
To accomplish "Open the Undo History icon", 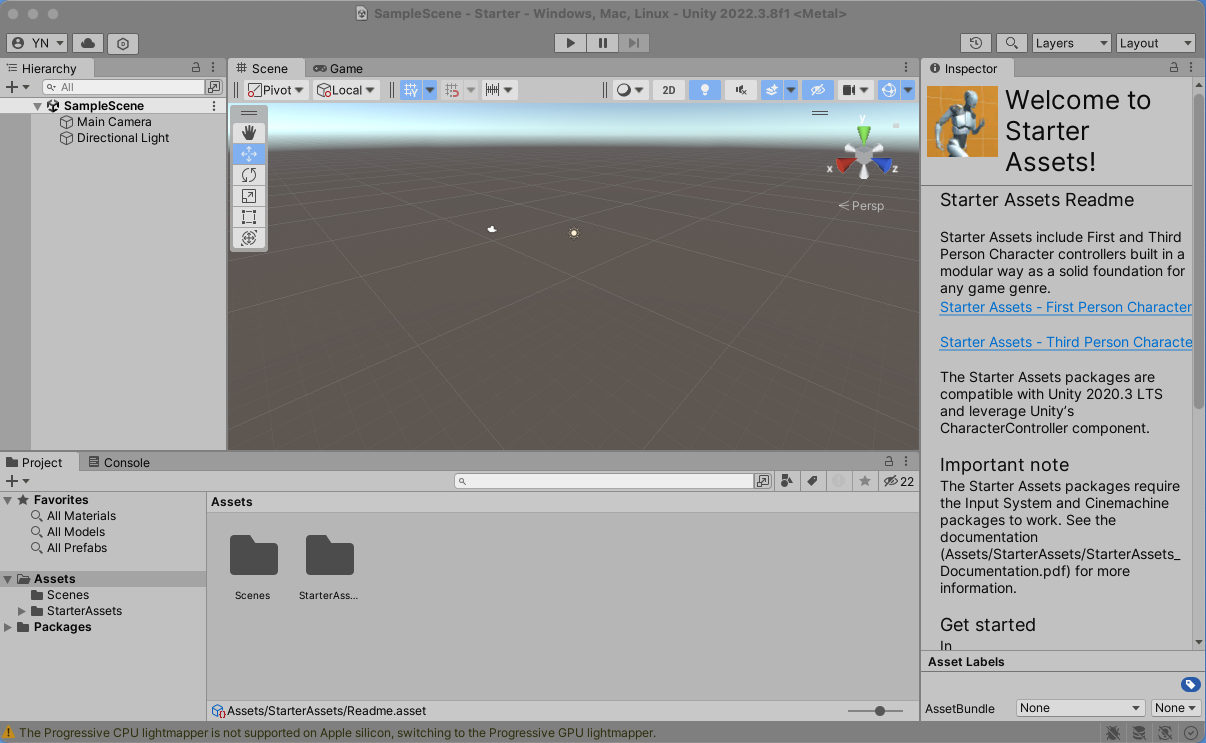I will point(976,43).
